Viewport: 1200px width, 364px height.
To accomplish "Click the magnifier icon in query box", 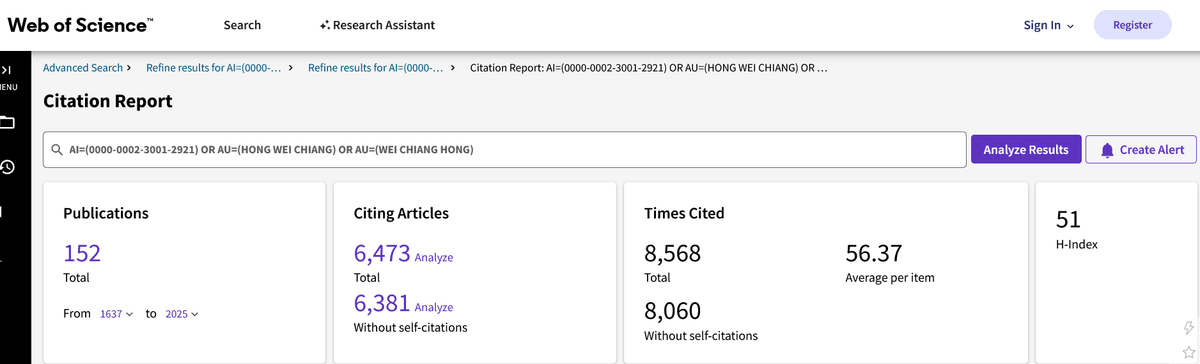I will coord(58,150).
